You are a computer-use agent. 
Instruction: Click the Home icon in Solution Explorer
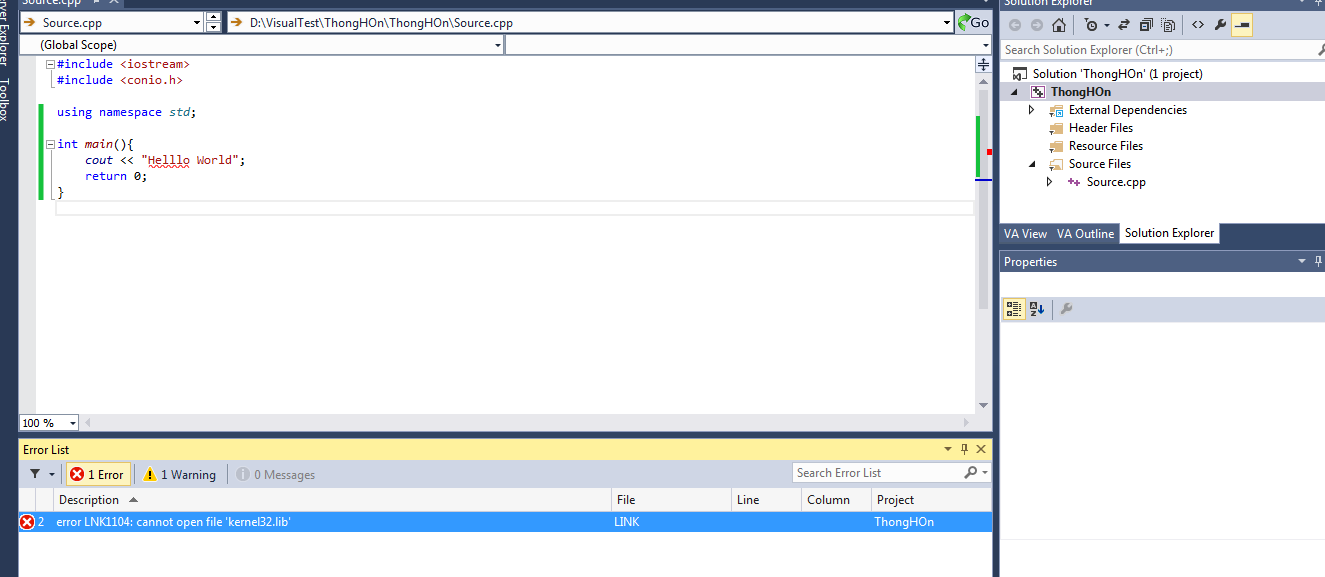coord(1058,25)
